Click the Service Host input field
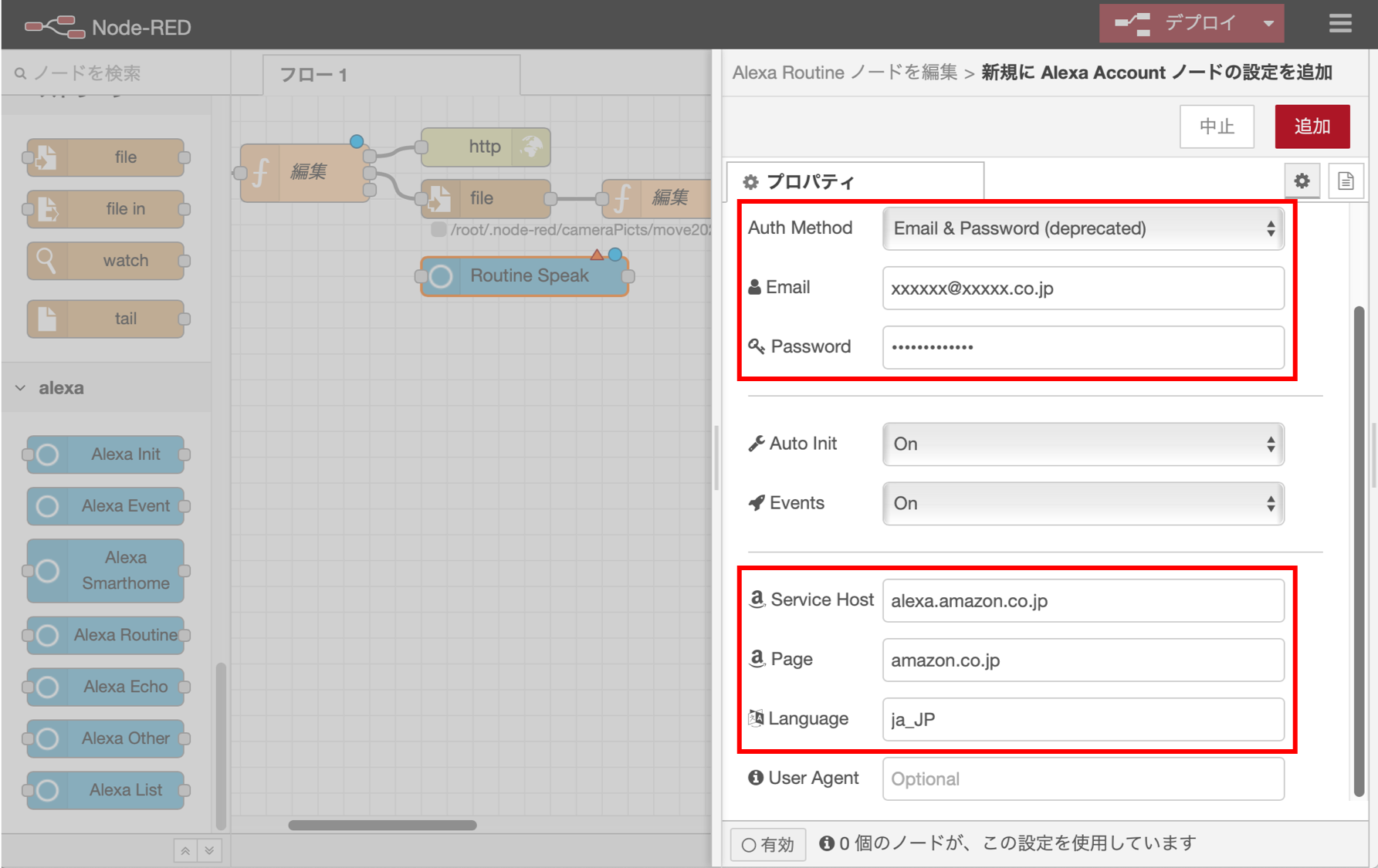This screenshot has width=1378, height=868. tap(1083, 601)
